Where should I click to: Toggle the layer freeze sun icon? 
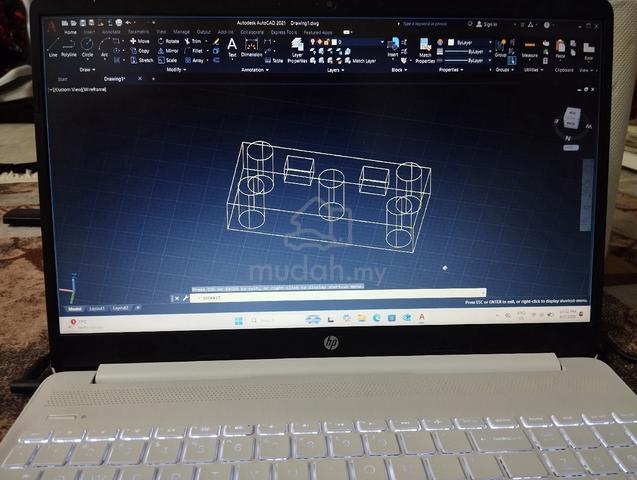coord(319,42)
